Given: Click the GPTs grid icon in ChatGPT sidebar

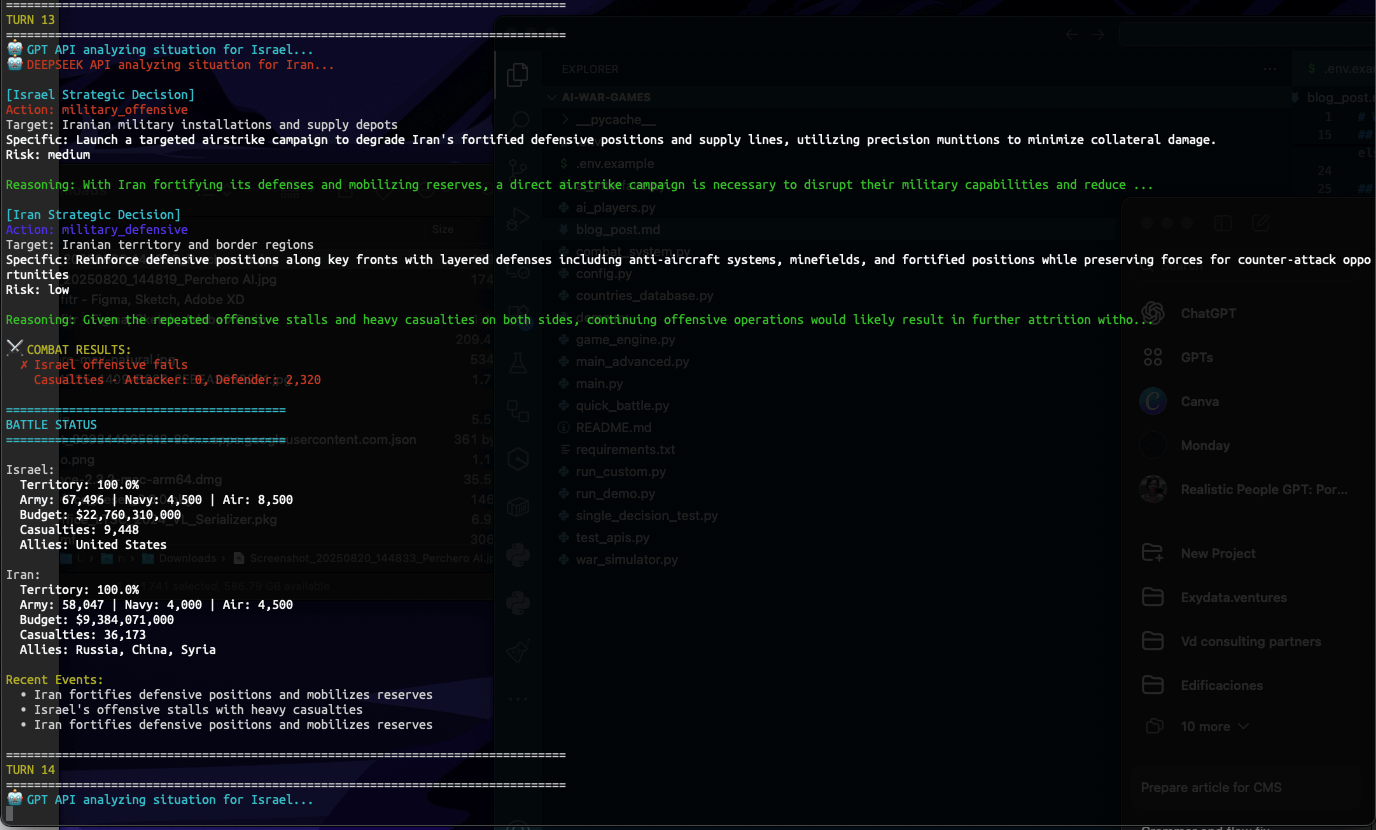Looking at the screenshot, I should click(1153, 357).
